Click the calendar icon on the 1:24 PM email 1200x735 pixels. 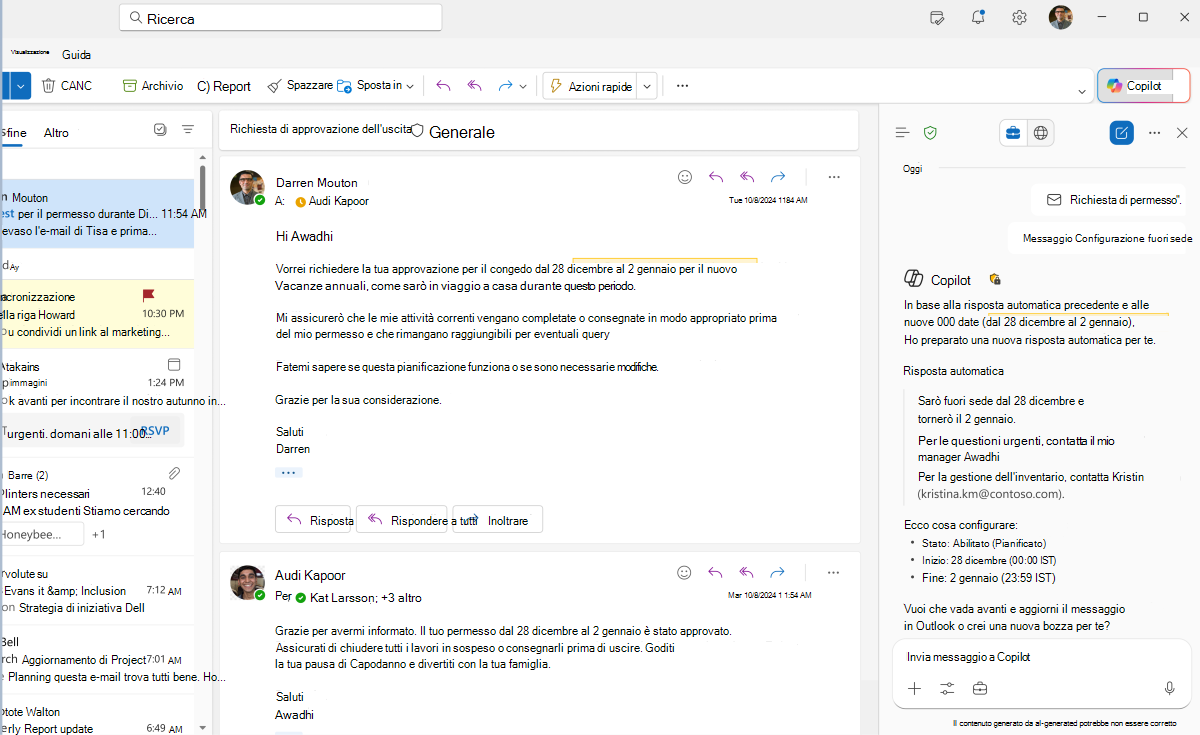point(174,365)
